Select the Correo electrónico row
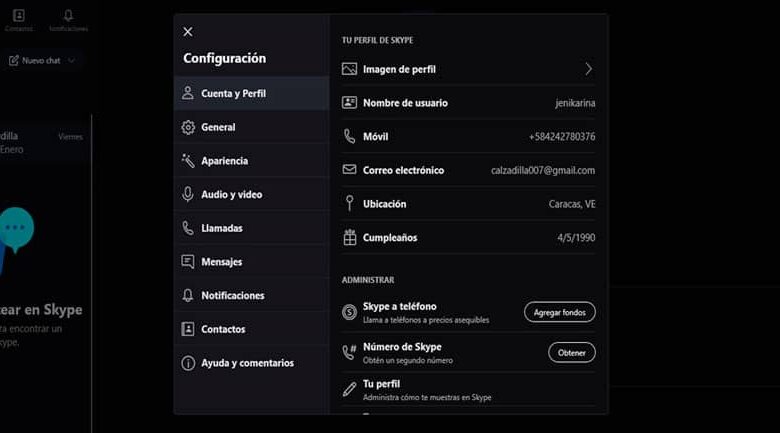The height and width of the screenshot is (433, 780). click(469, 170)
